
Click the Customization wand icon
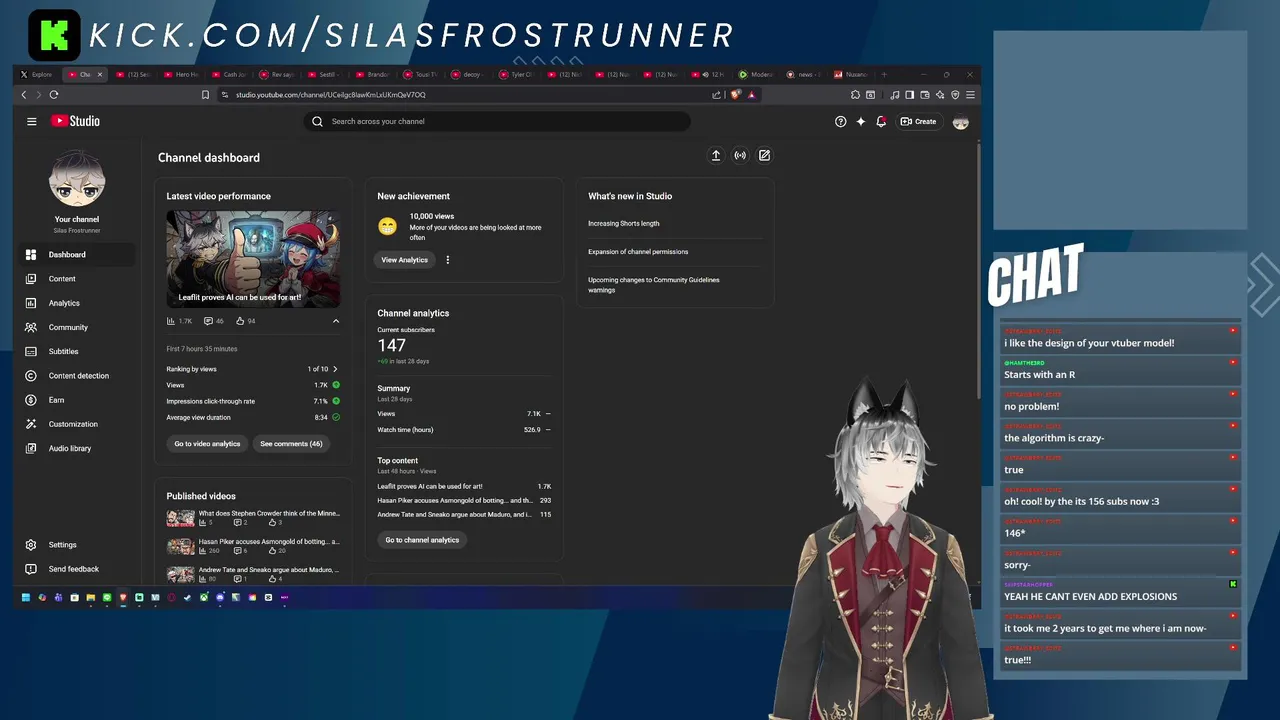tap(31, 424)
